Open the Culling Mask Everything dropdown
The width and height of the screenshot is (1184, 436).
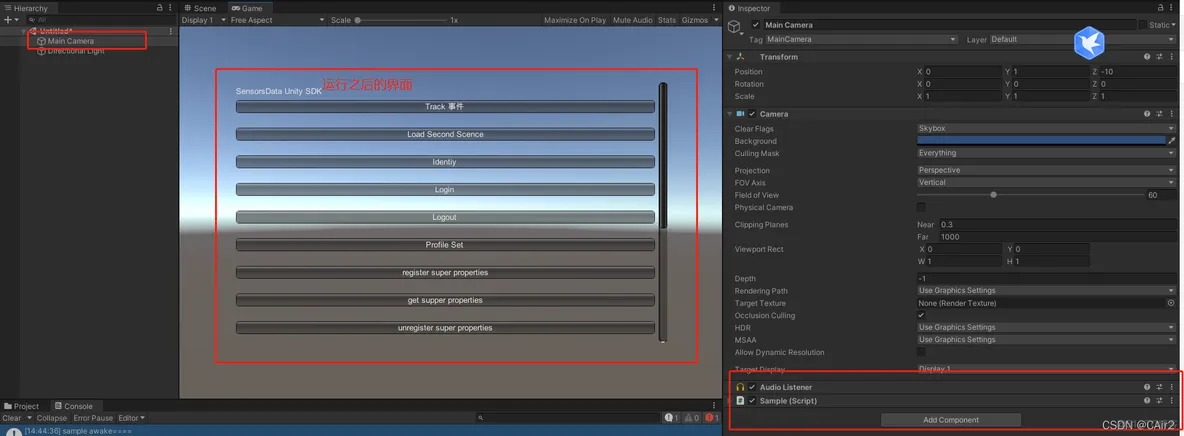pos(1047,153)
